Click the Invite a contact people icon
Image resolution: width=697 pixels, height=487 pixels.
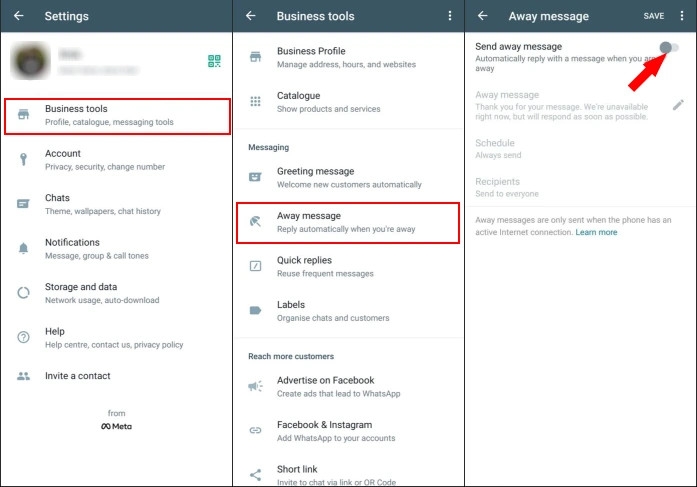[24, 376]
